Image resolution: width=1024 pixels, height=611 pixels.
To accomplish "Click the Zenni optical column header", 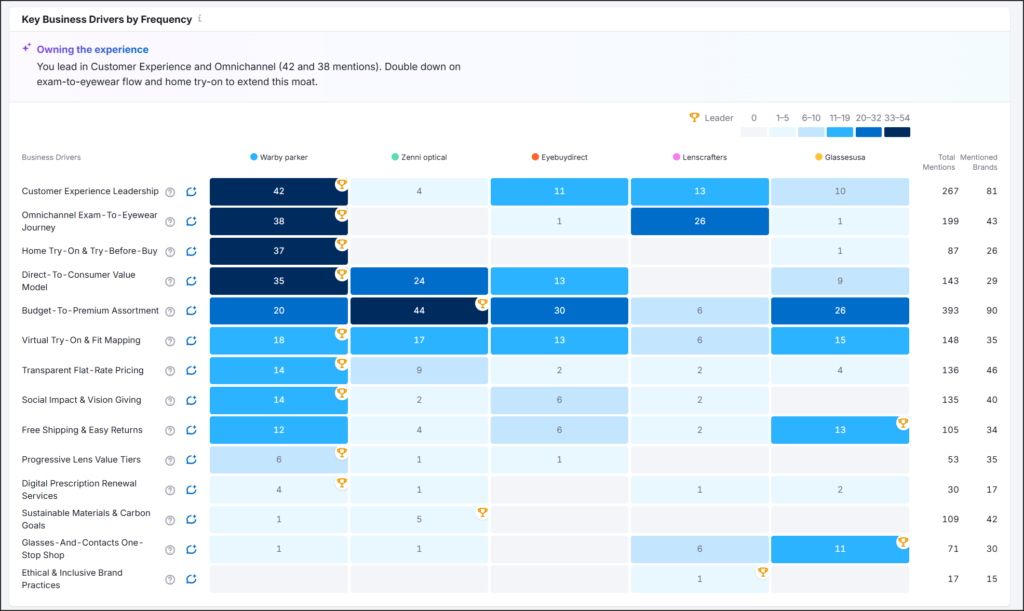I will point(419,157).
